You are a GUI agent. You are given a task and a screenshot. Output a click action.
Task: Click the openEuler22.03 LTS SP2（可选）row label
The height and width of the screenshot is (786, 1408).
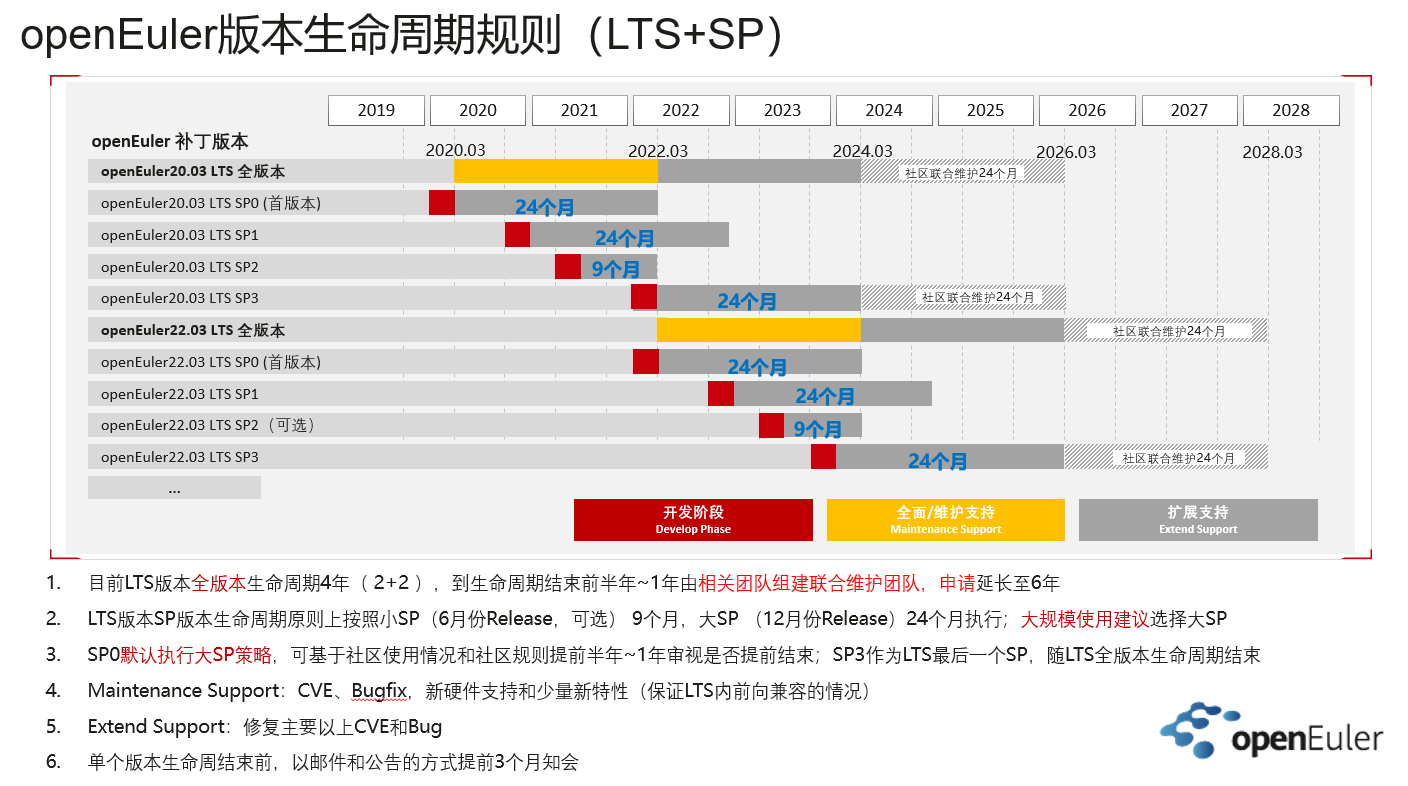(x=208, y=425)
